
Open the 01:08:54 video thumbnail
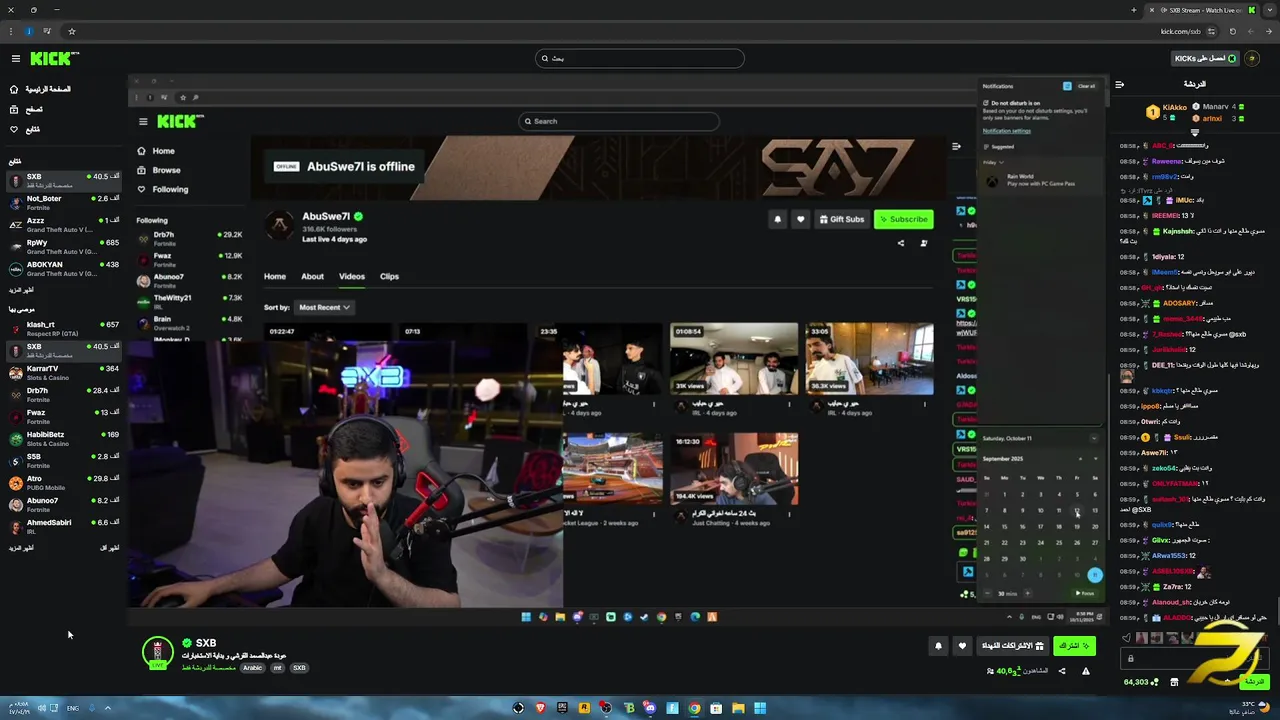click(x=734, y=359)
